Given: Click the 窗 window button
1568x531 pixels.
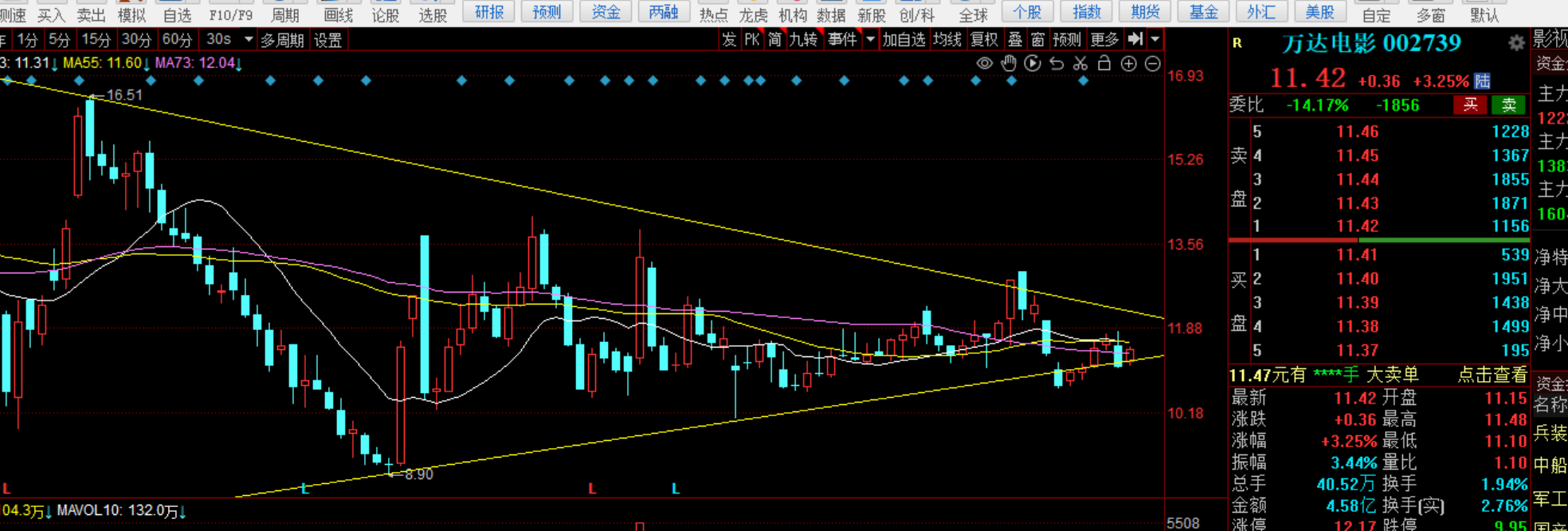Looking at the screenshot, I should click(1037, 39).
